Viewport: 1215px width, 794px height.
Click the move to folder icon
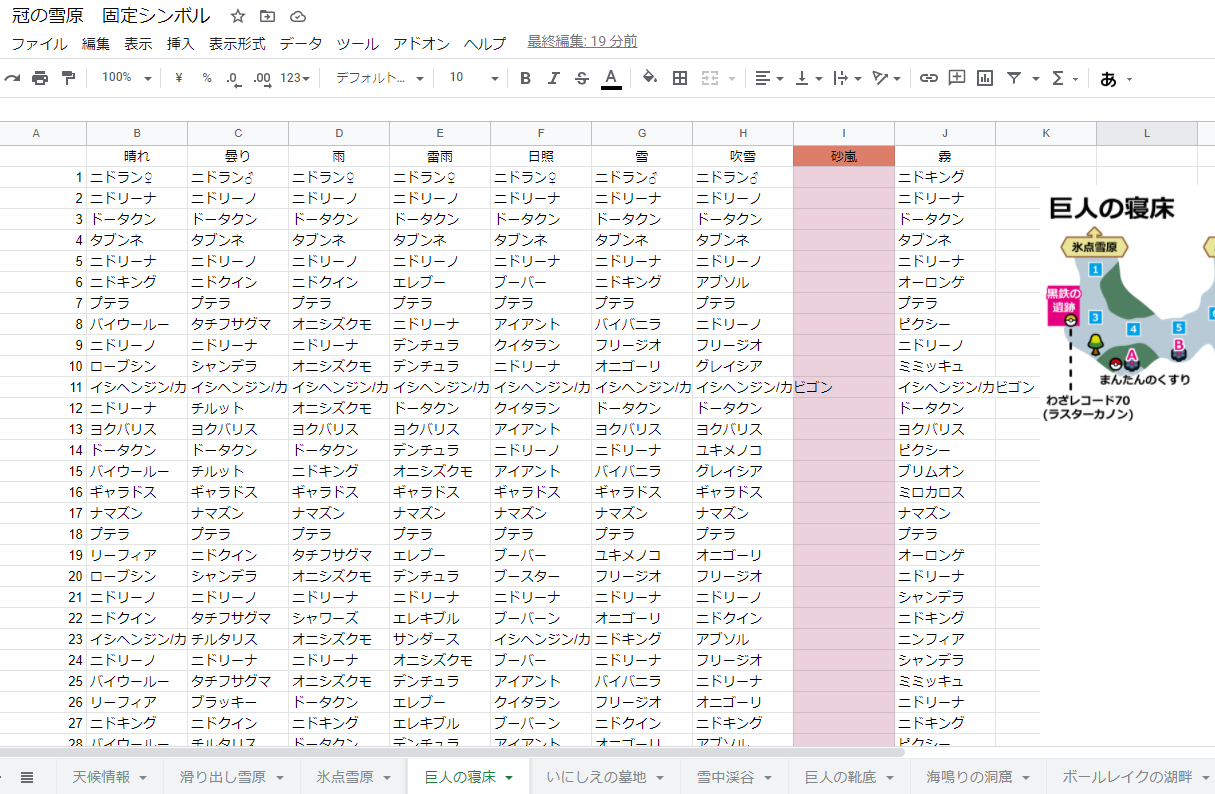267,16
